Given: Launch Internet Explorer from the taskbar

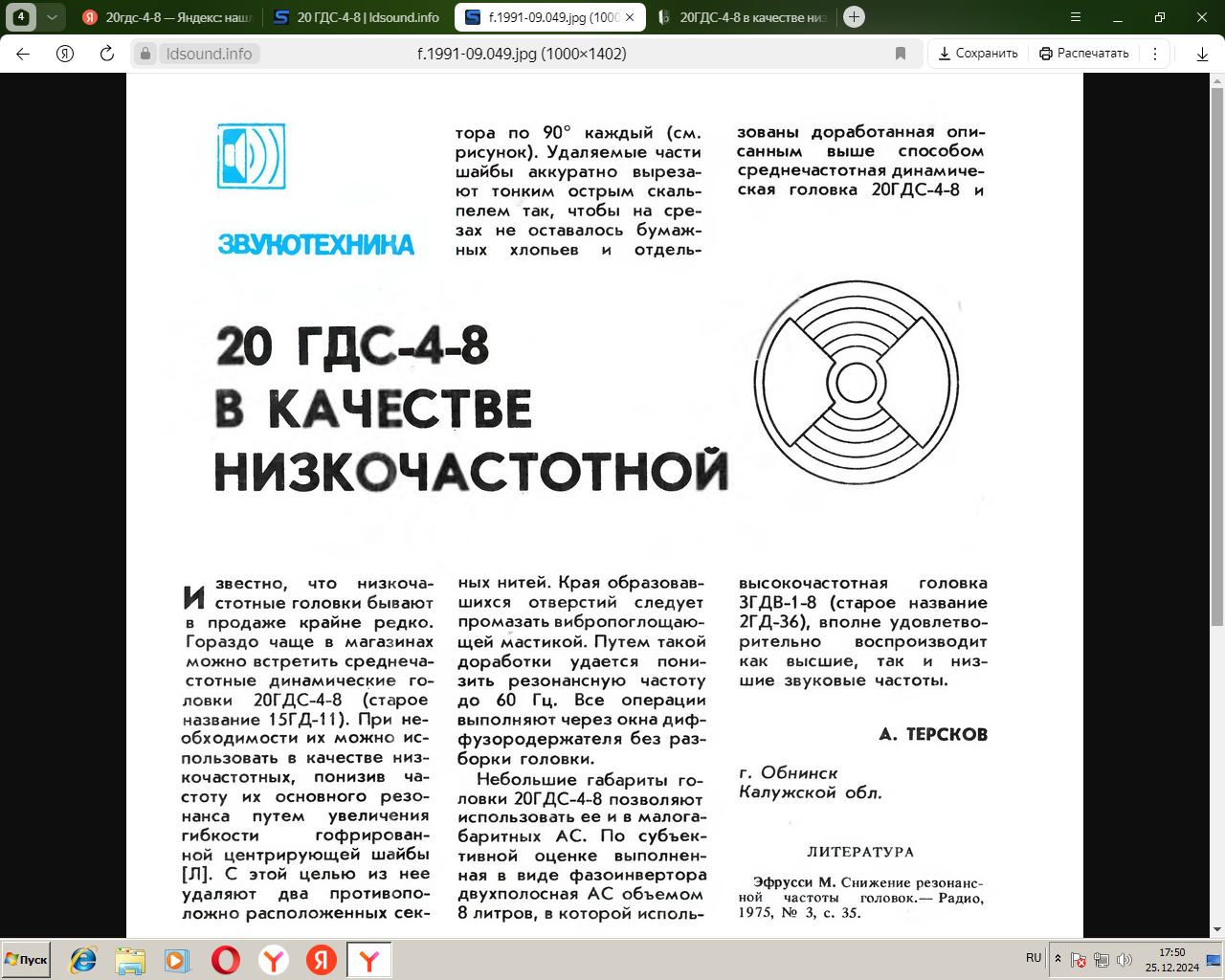Looking at the screenshot, I should pyautogui.click(x=83, y=960).
